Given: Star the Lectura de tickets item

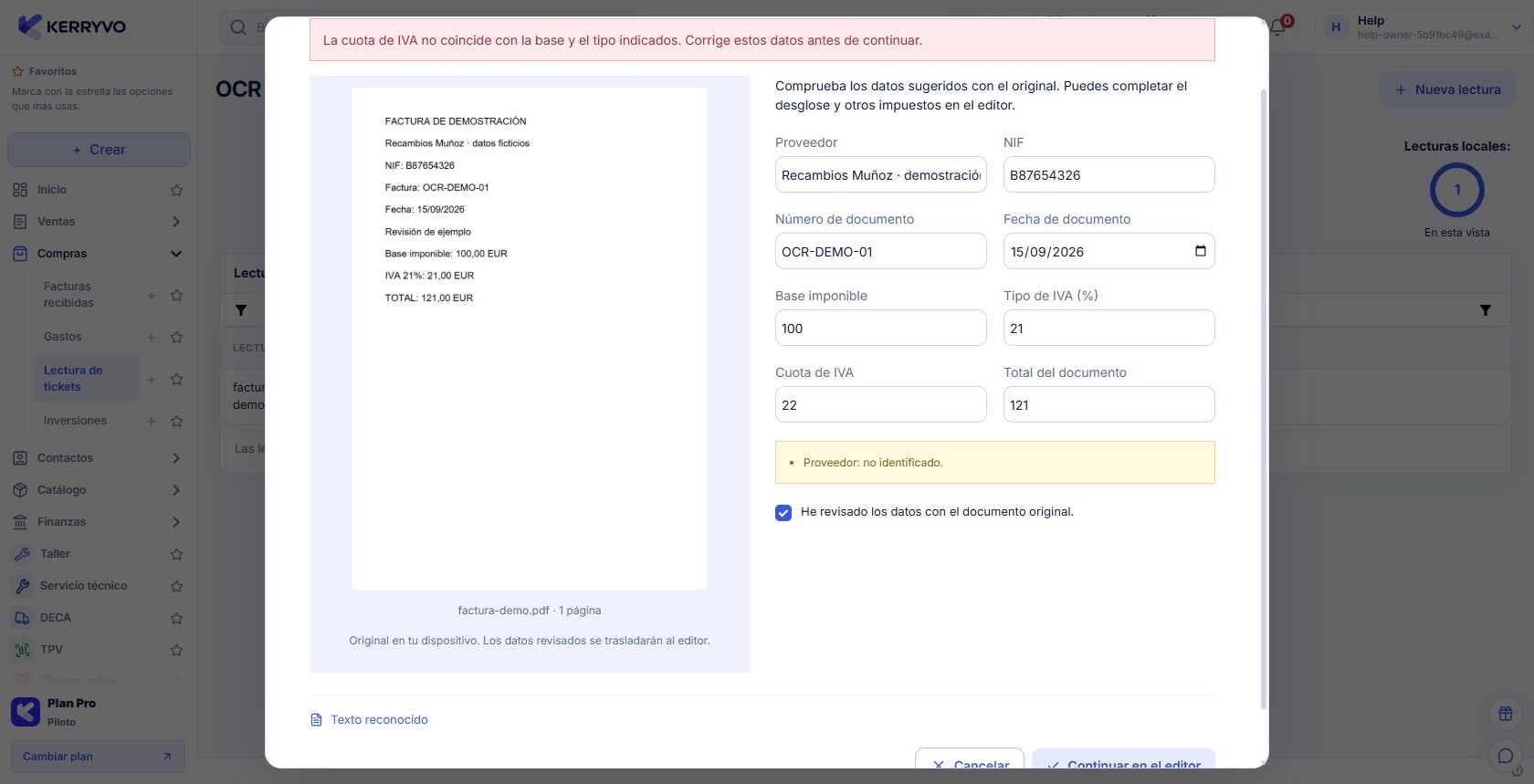Looking at the screenshot, I should (x=177, y=379).
